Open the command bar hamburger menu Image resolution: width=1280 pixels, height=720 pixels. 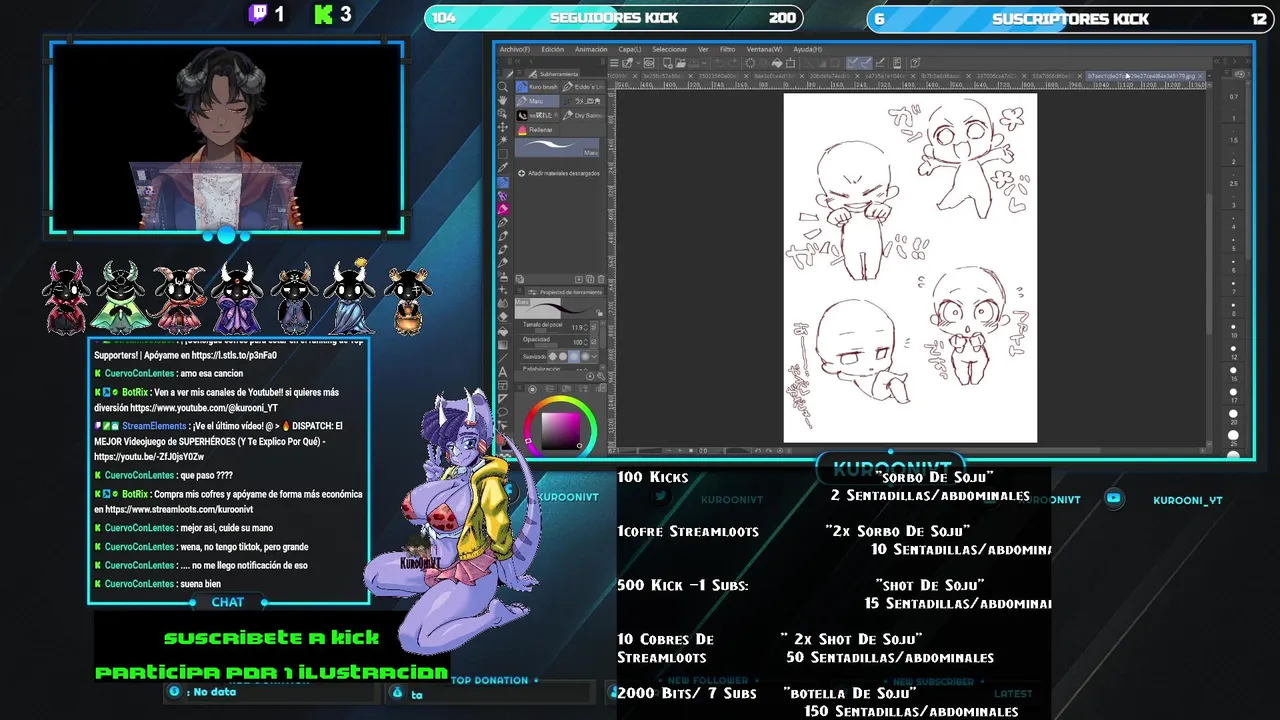(614, 63)
